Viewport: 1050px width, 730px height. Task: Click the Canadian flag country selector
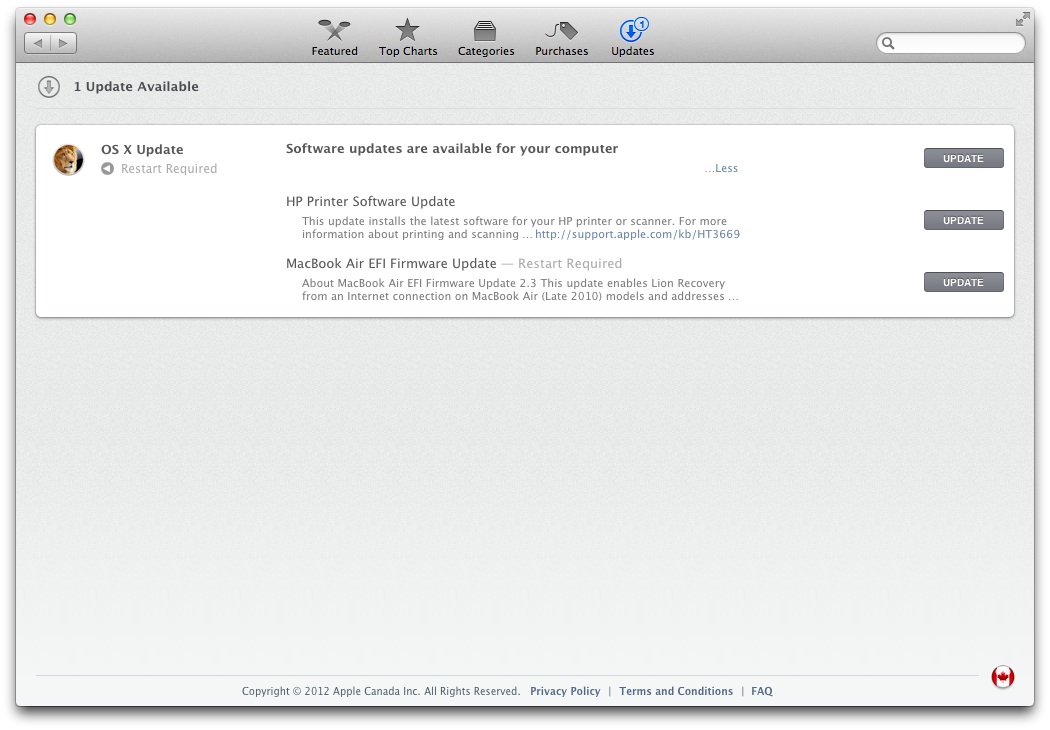[1002, 677]
